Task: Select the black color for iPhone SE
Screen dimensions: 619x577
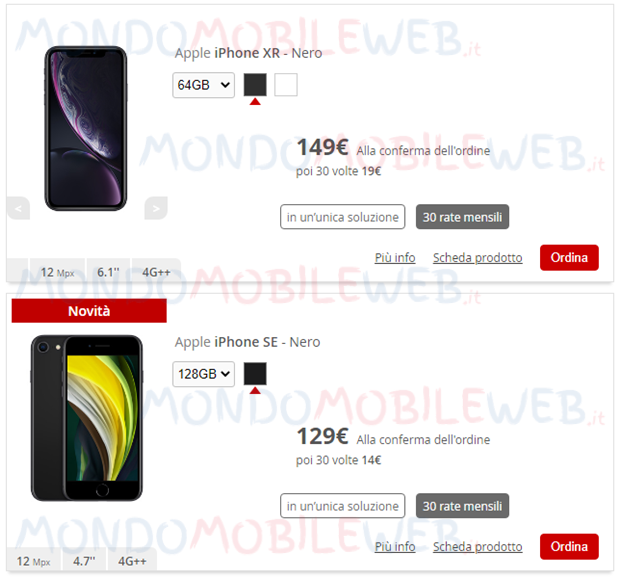Action: [255, 373]
